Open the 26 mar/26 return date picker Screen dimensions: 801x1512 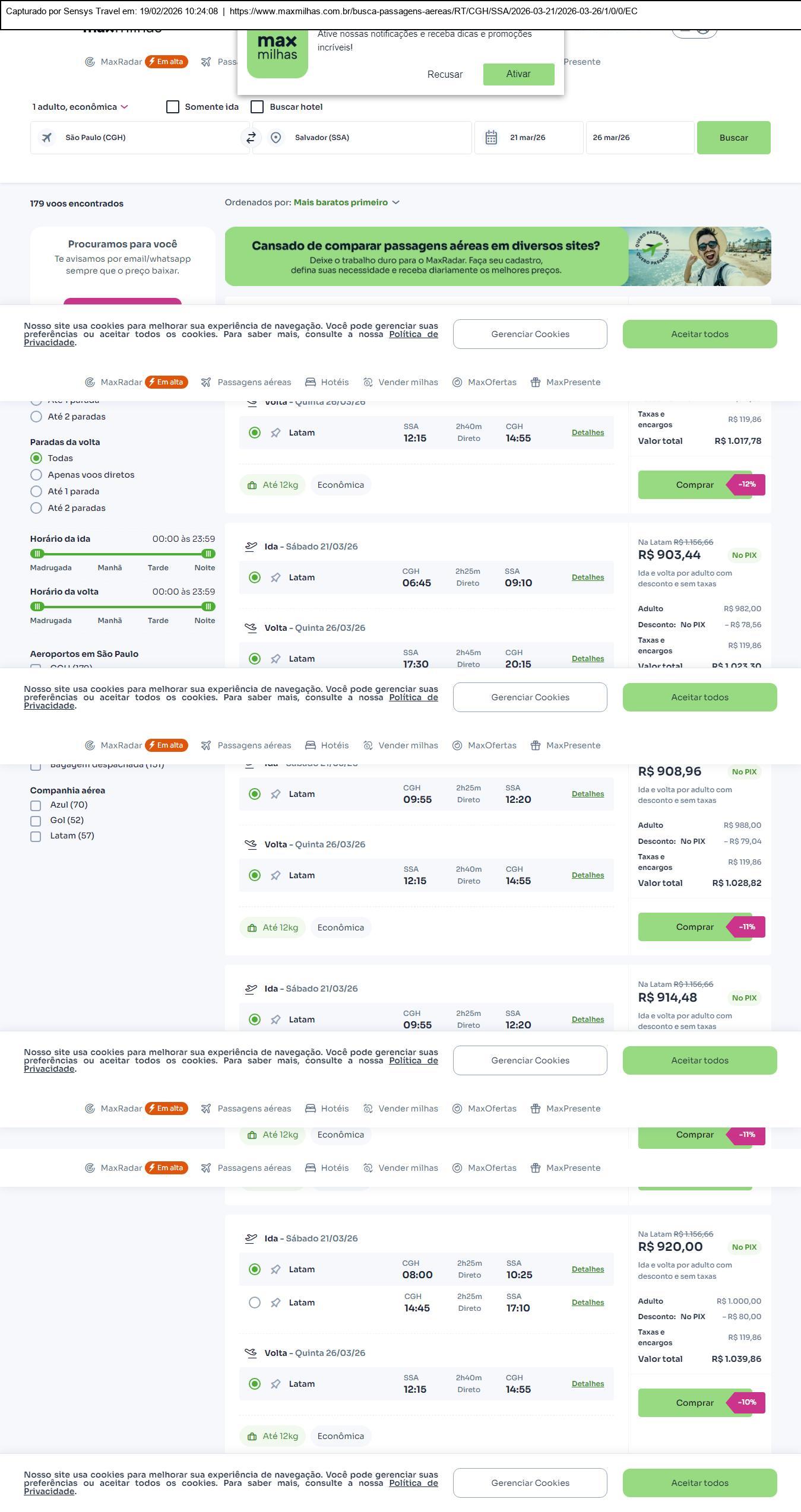pyautogui.click(x=639, y=138)
